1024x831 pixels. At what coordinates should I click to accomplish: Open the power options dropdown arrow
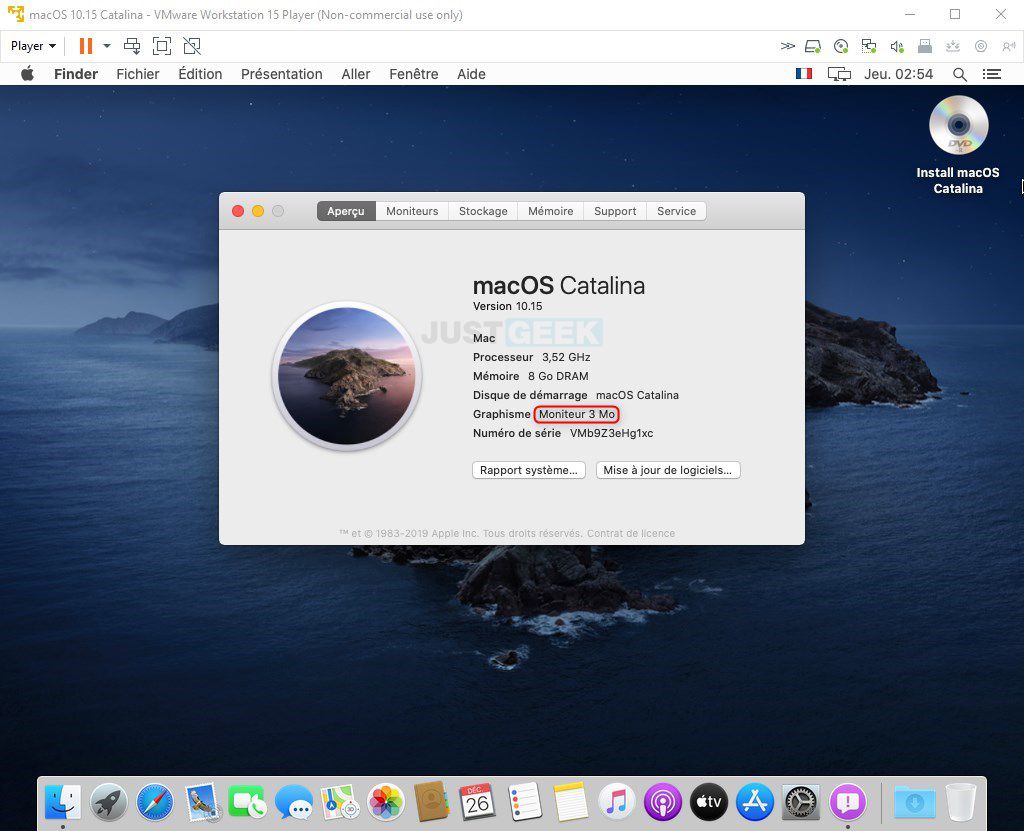click(107, 46)
